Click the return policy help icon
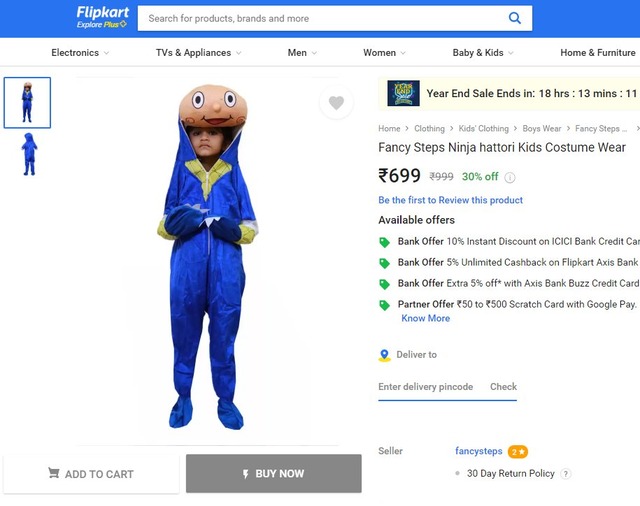This screenshot has height=506, width=640. (x=566, y=474)
